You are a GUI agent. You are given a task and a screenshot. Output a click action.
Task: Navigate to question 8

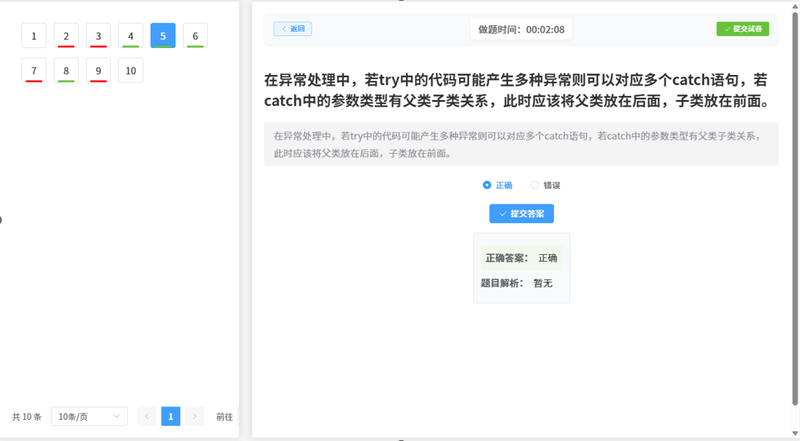click(x=66, y=70)
